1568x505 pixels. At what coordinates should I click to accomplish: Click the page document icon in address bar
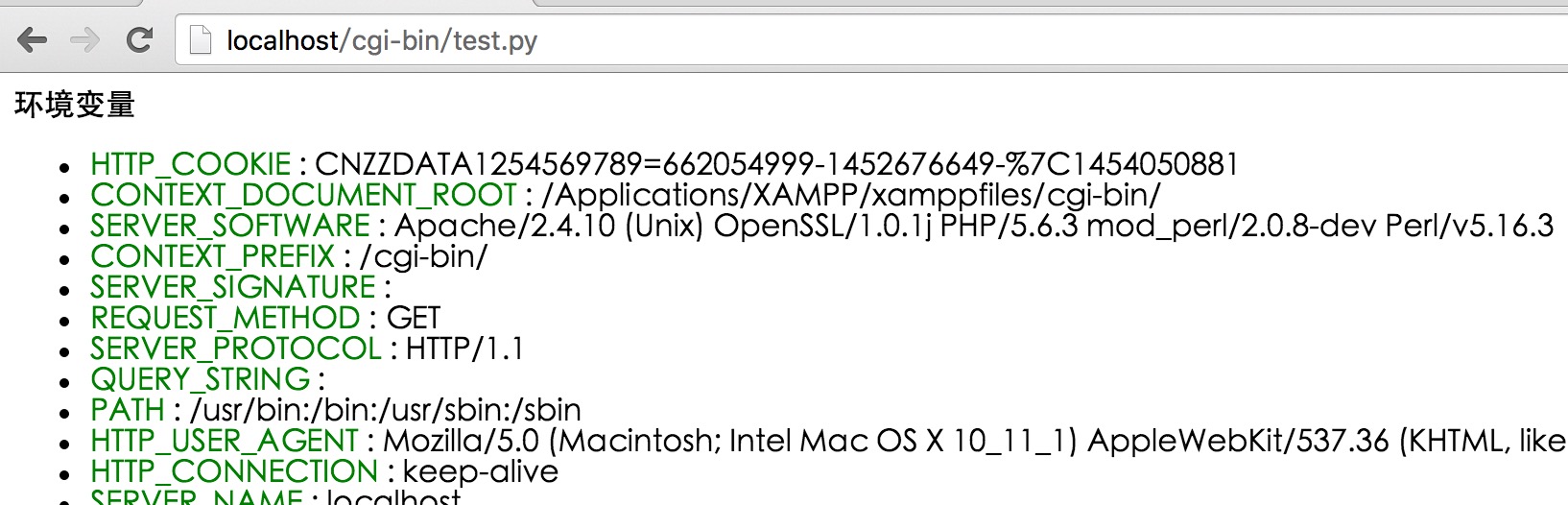coord(201,40)
